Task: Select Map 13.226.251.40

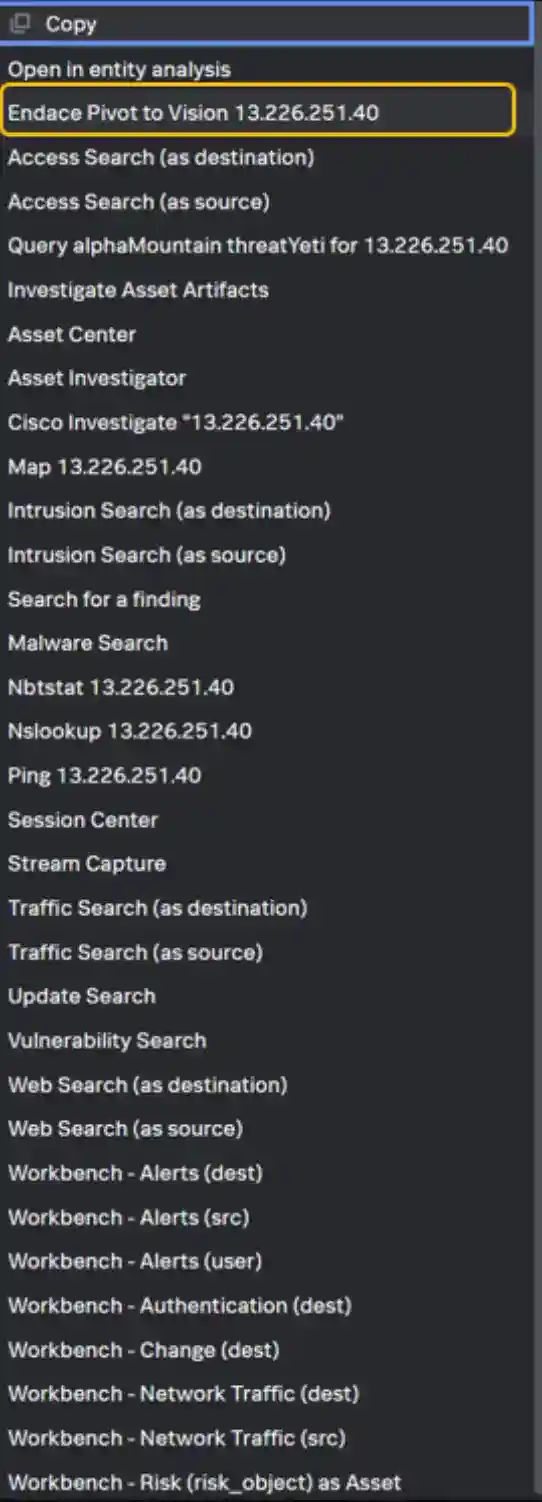Action: click(x=105, y=467)
